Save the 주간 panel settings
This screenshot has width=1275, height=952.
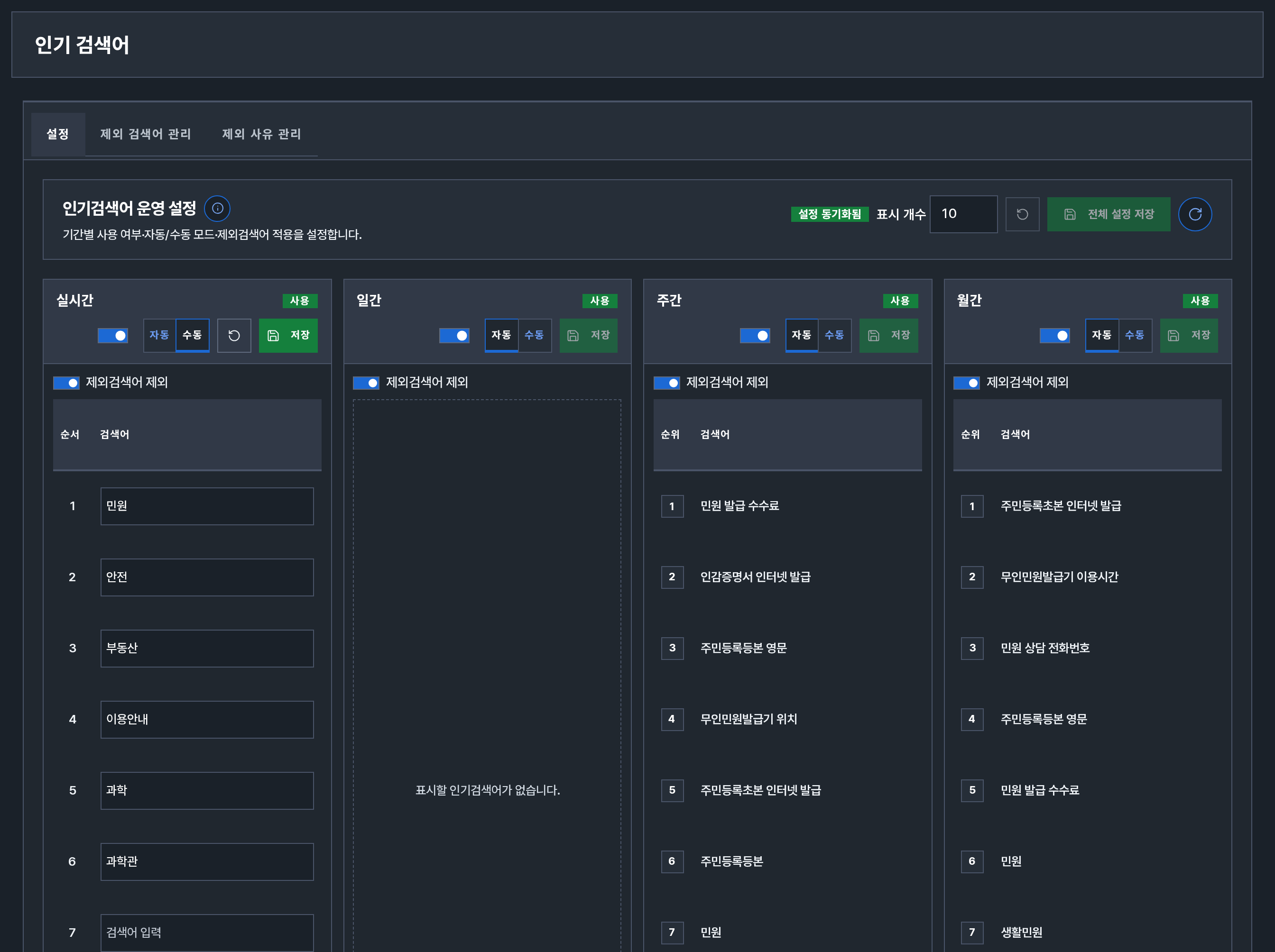click(x=889, y=335)
